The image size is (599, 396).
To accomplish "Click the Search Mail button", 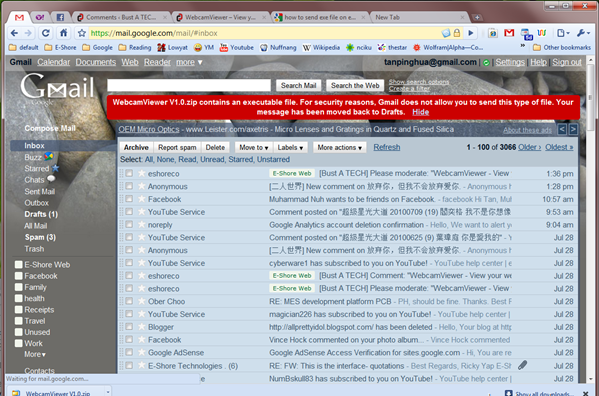I will pos(298,86).
